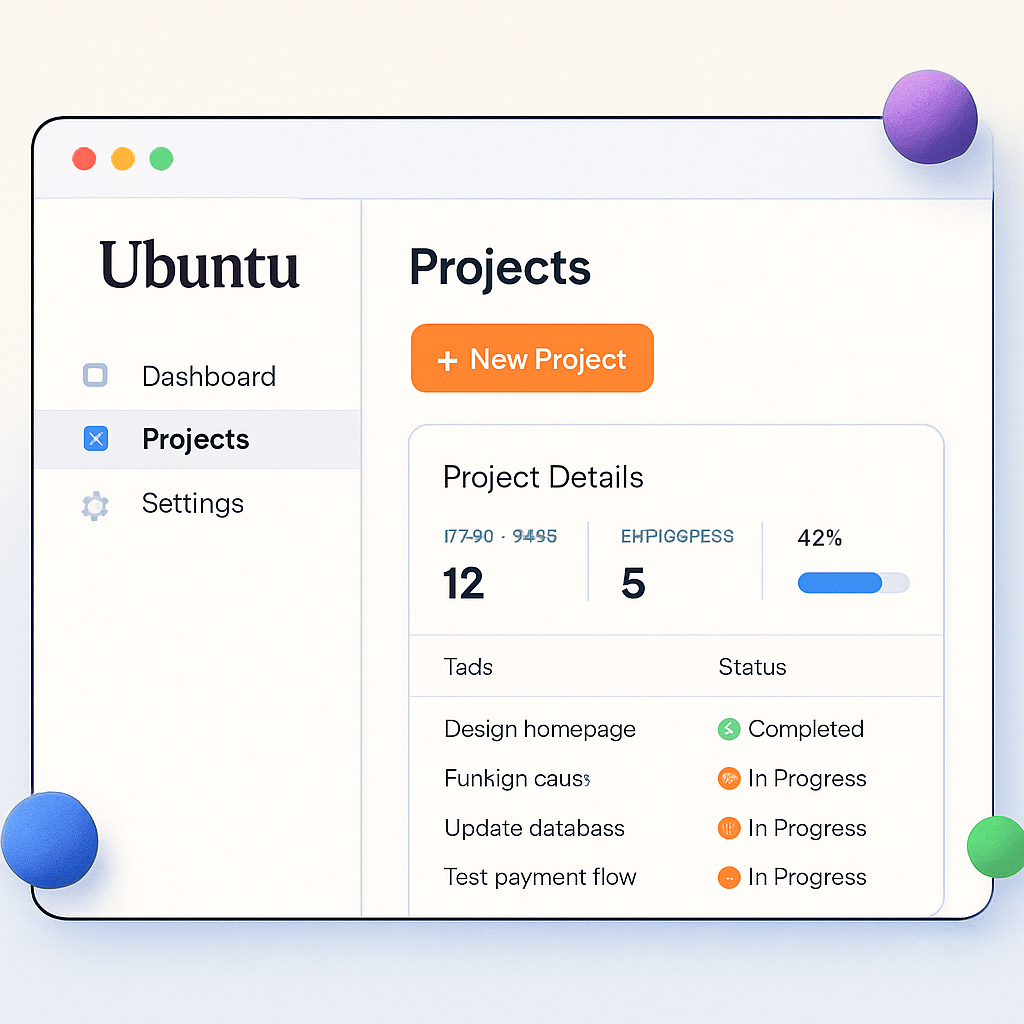Click the blue 42% progress bar

tap(853, 583)
